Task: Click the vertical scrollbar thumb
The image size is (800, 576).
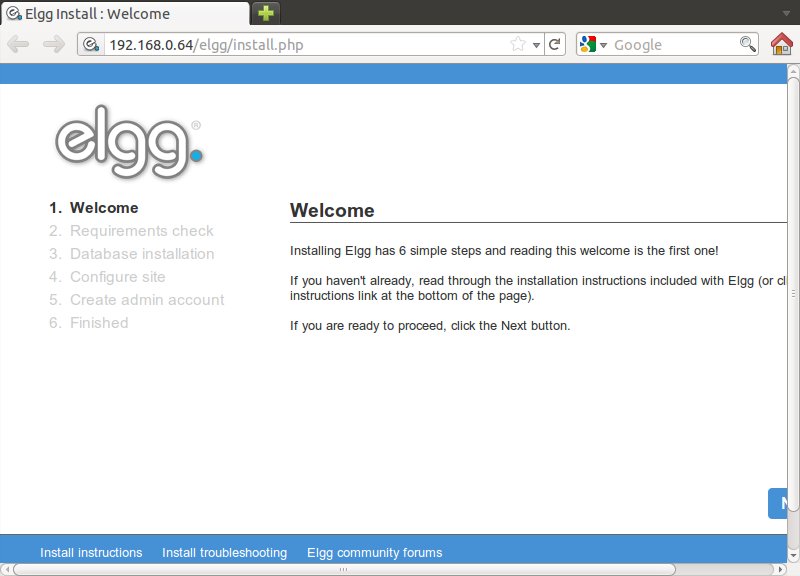Action: click(x=793, y=293)
